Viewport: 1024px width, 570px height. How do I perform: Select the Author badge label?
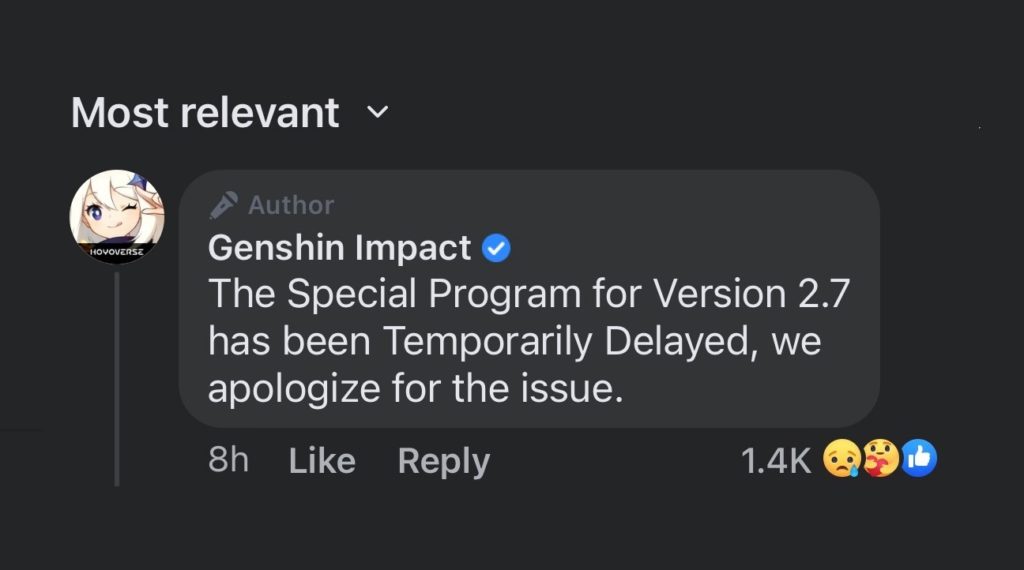pyautogui.click(x=291, y=205)
